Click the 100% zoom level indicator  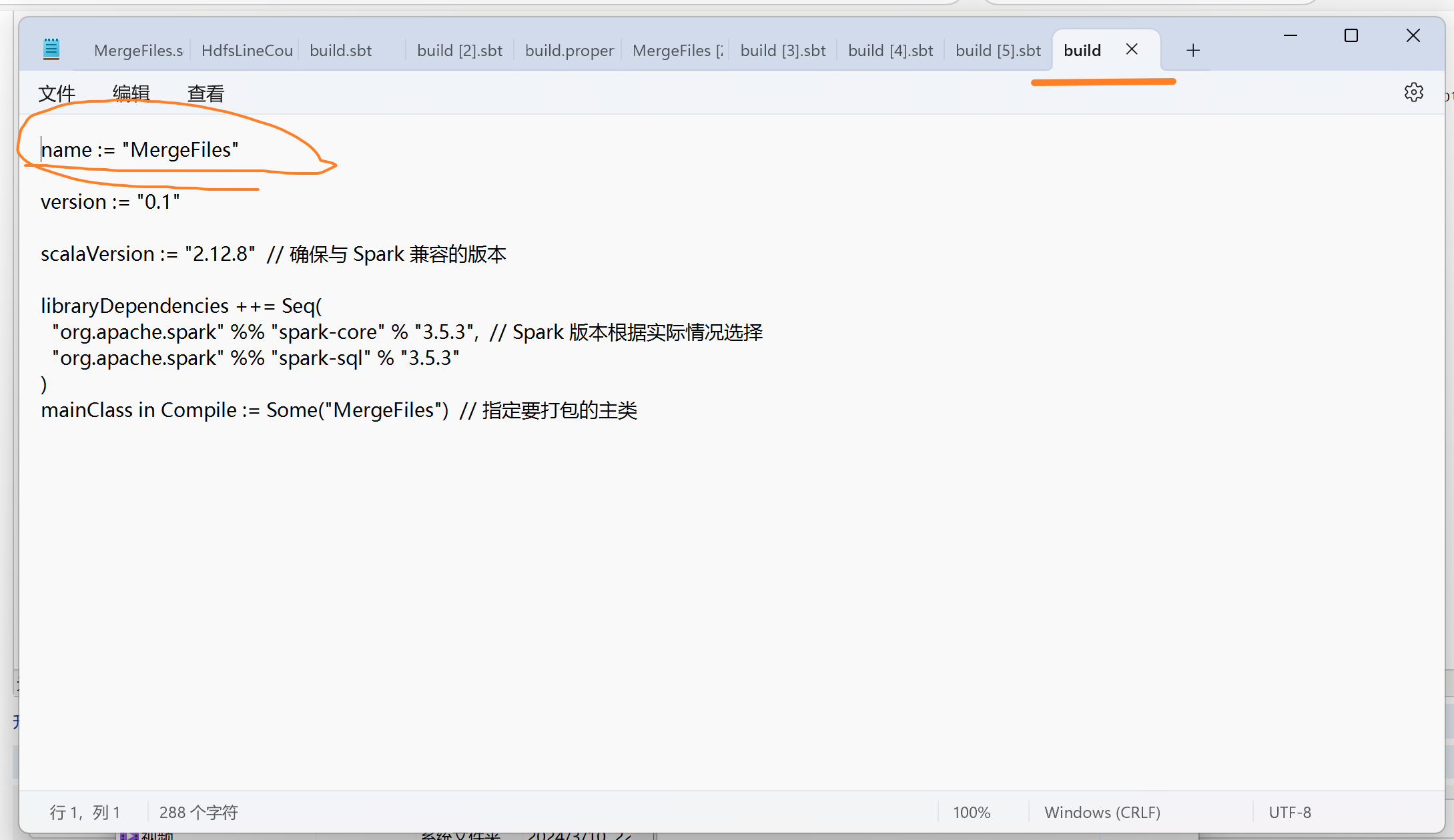972,812
